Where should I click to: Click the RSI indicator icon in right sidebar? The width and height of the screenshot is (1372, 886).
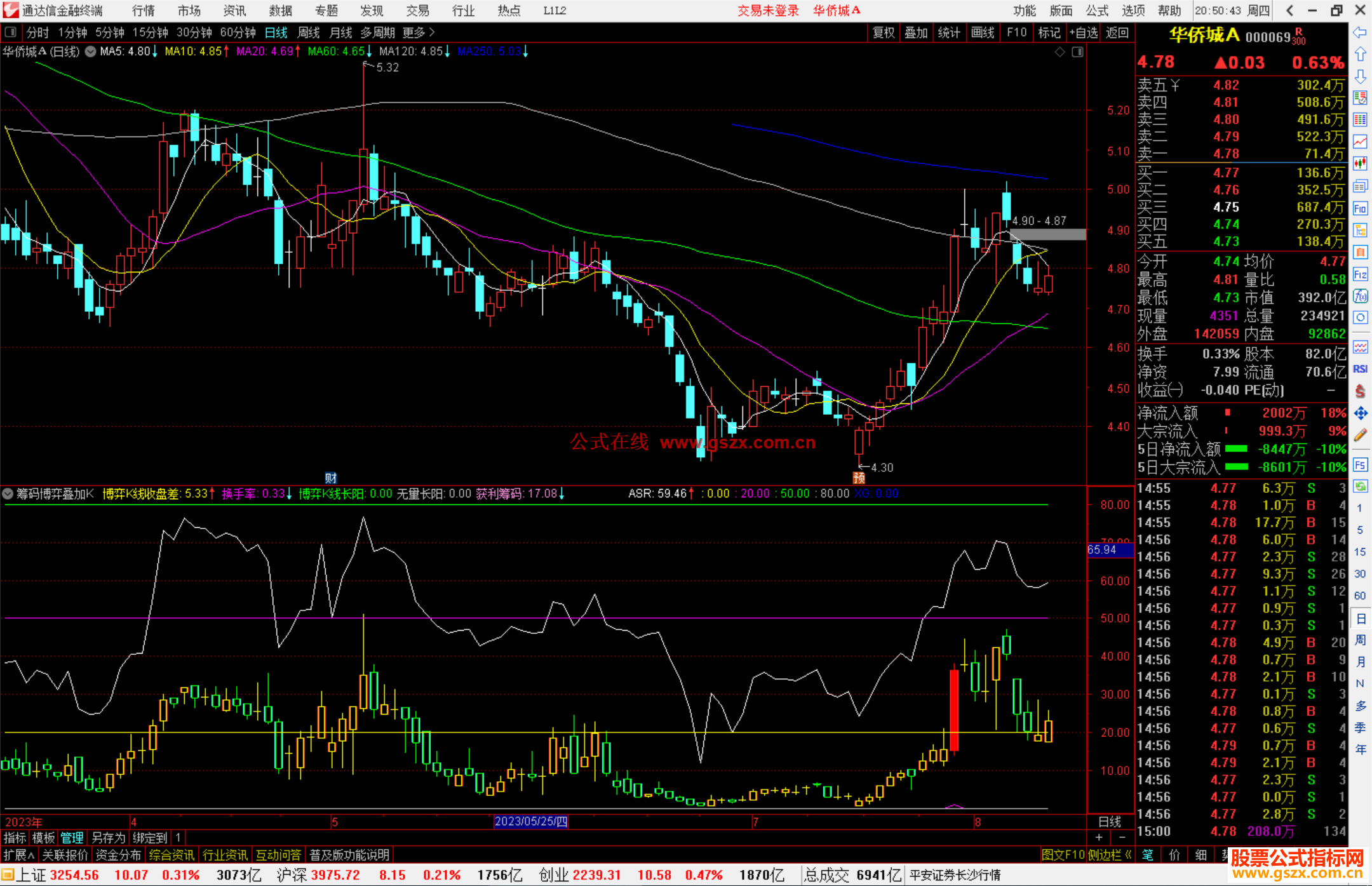pyautogui.click(x=1360, y=369)
